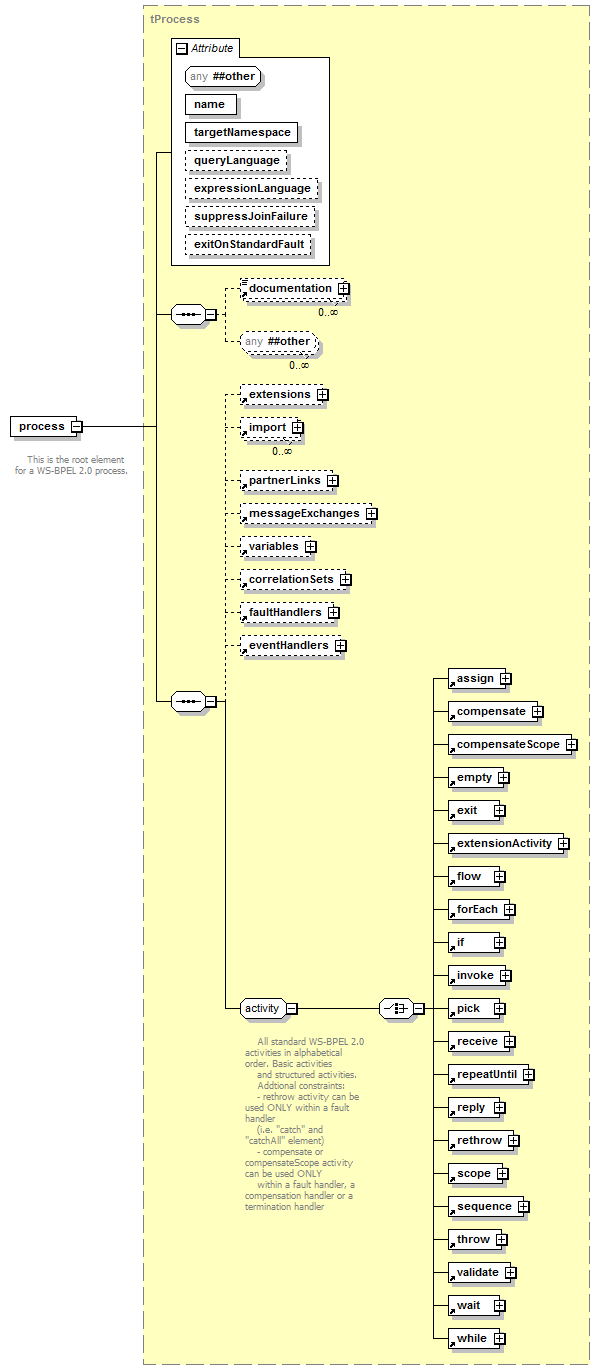The width and height of the screenshot is (600, 1370).
Task: Expand the throw element
Action: click(x=501, y=1240)
